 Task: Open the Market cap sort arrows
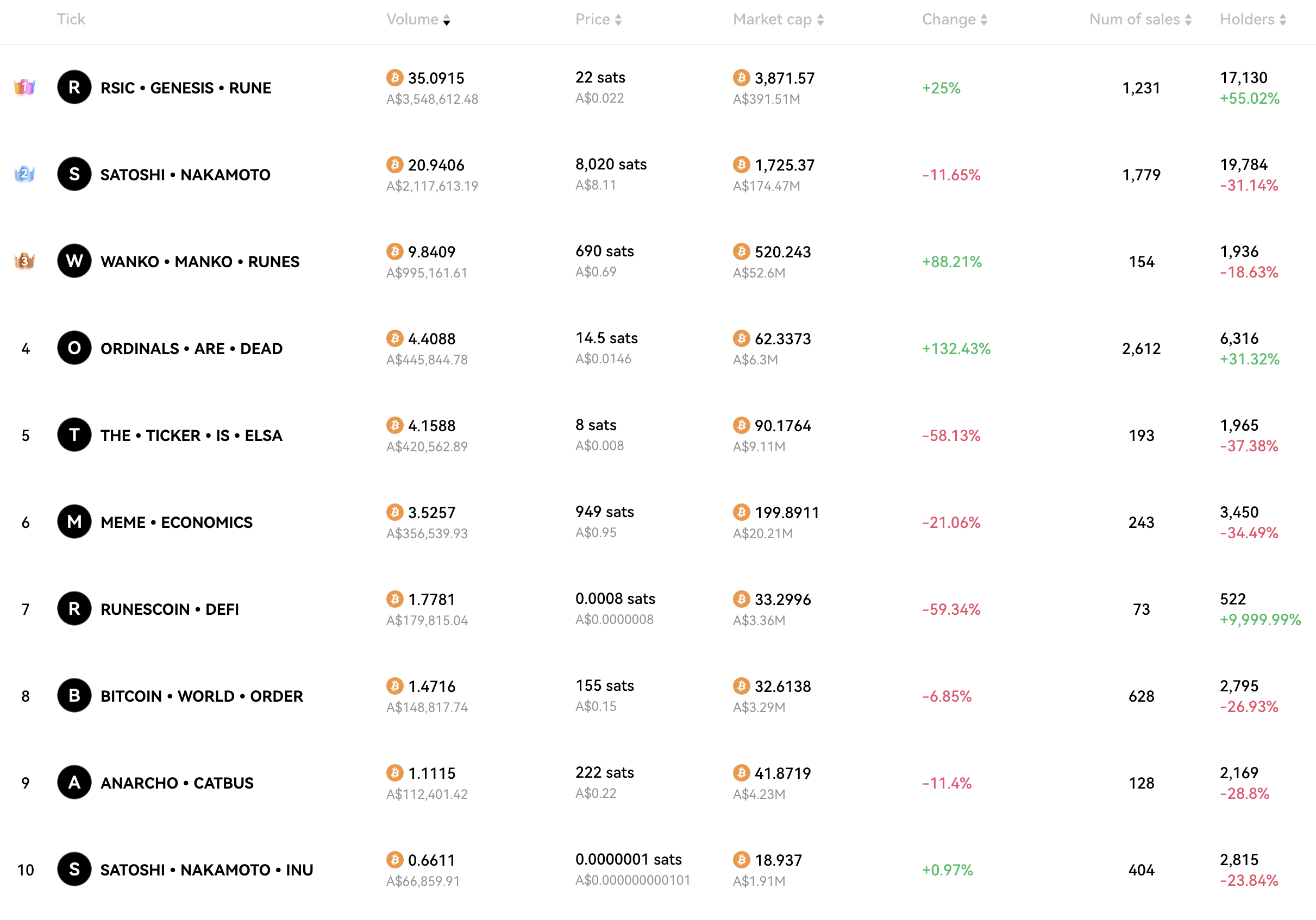821,19
